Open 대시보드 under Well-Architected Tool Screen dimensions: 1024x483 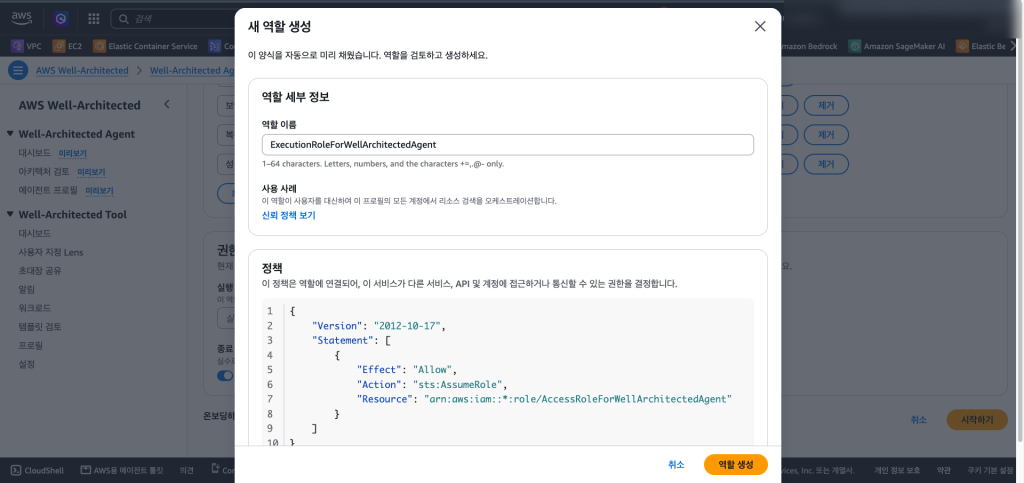35,233
